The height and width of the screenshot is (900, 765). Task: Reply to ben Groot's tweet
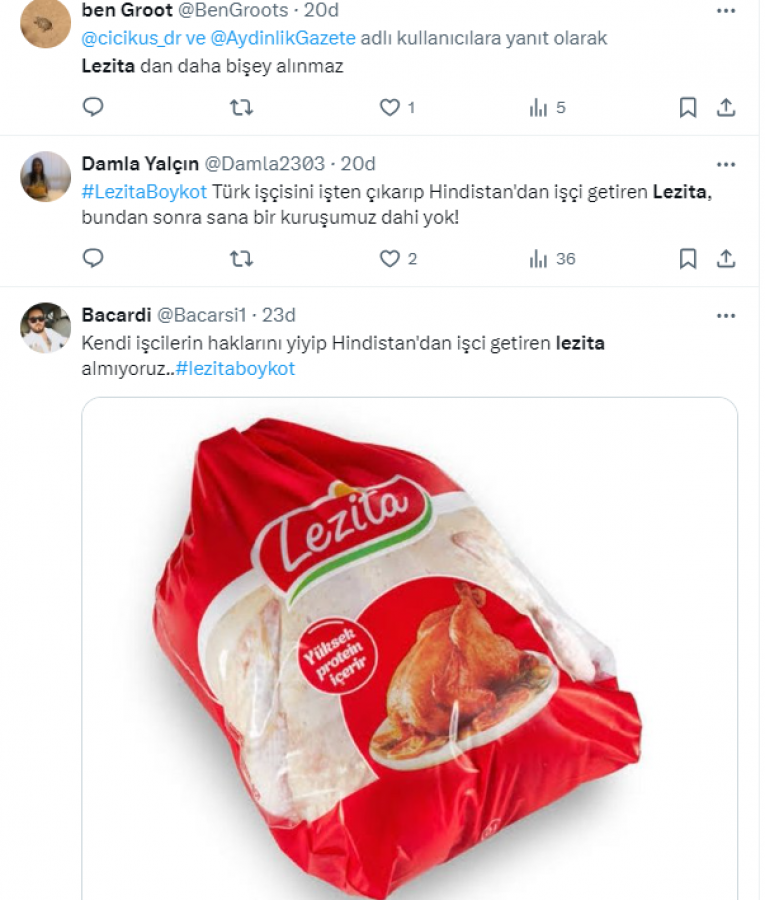93,107
